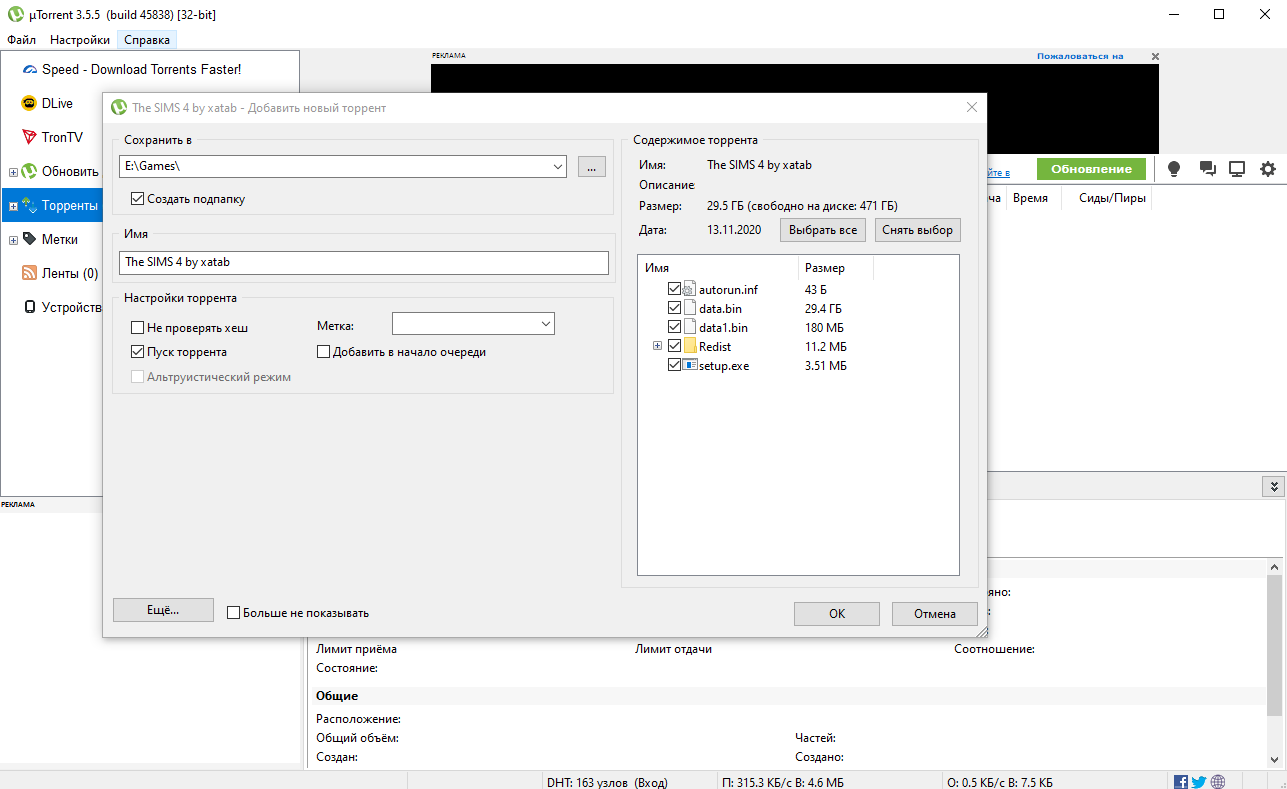1287x789 pixels.
Task: Click the torrent Имя text field
Action: 364,262
